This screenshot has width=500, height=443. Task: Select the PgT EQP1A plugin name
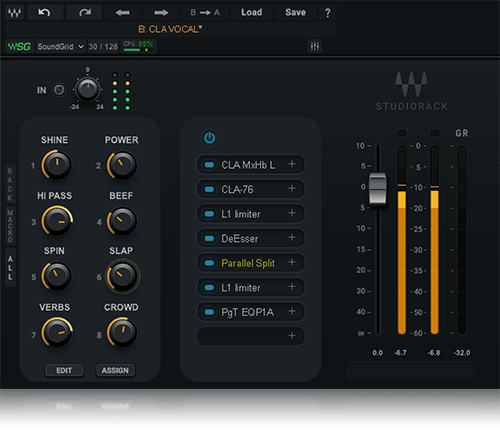pyautogui.click(x=248, y=312)
